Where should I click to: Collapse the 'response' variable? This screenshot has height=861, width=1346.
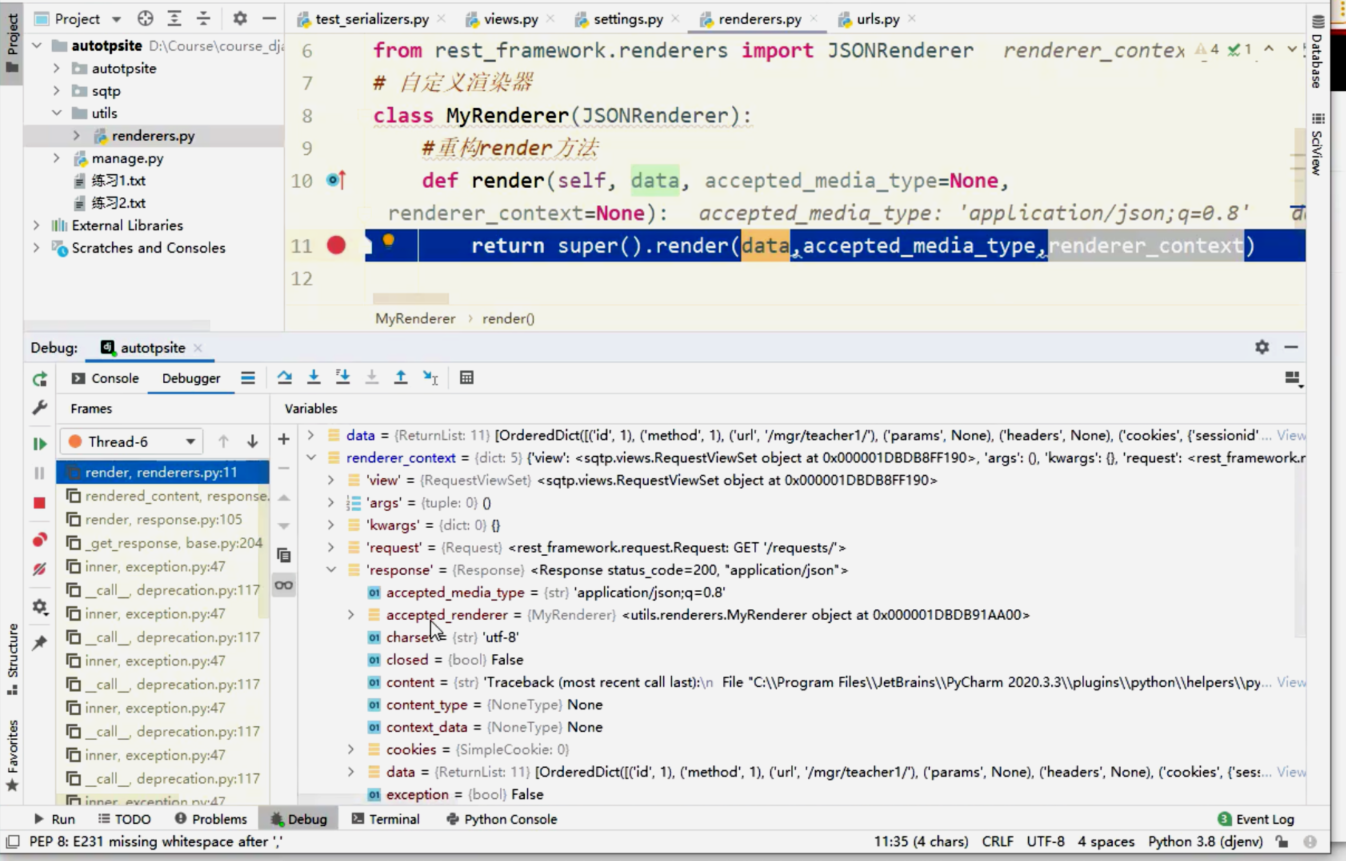[x=331, y=570]
